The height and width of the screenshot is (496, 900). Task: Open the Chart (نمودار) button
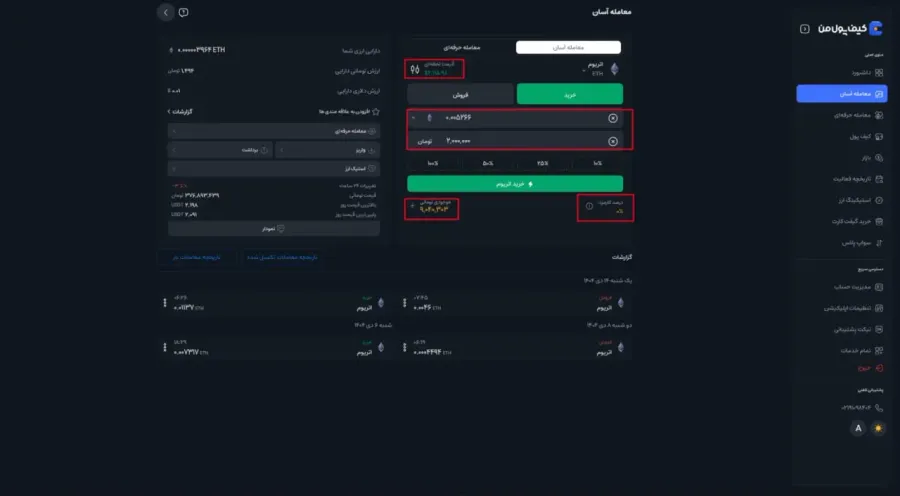(x=274, y=228)
